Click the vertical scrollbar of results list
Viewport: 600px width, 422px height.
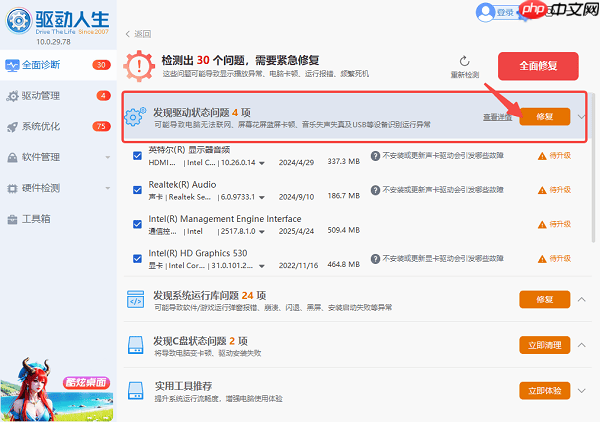tap(593, 167)
